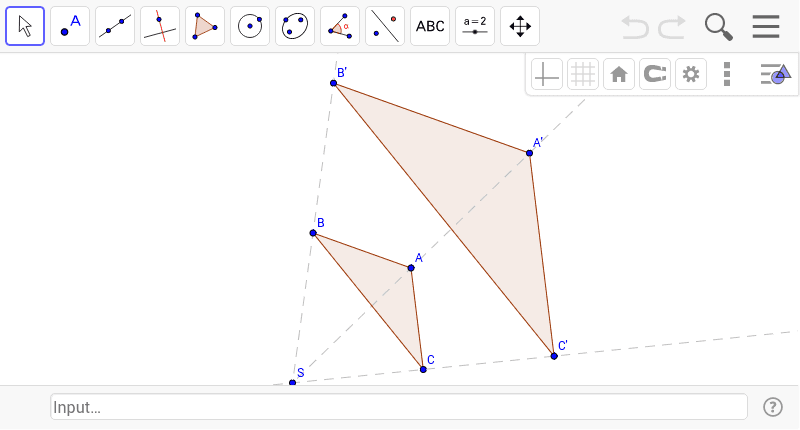The image size is (800, 430).
Task: Select point C of small triangle
Action: 423,369
